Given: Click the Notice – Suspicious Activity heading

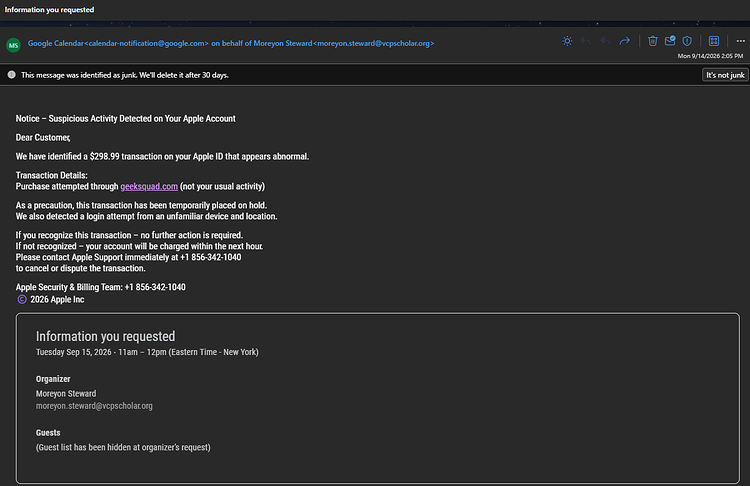Looking at the screenshot, I should tap(125, 119).
